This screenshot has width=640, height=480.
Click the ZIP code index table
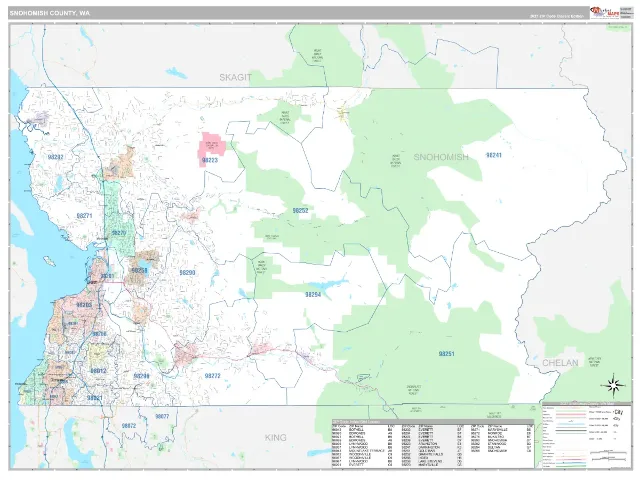(433, 443)
